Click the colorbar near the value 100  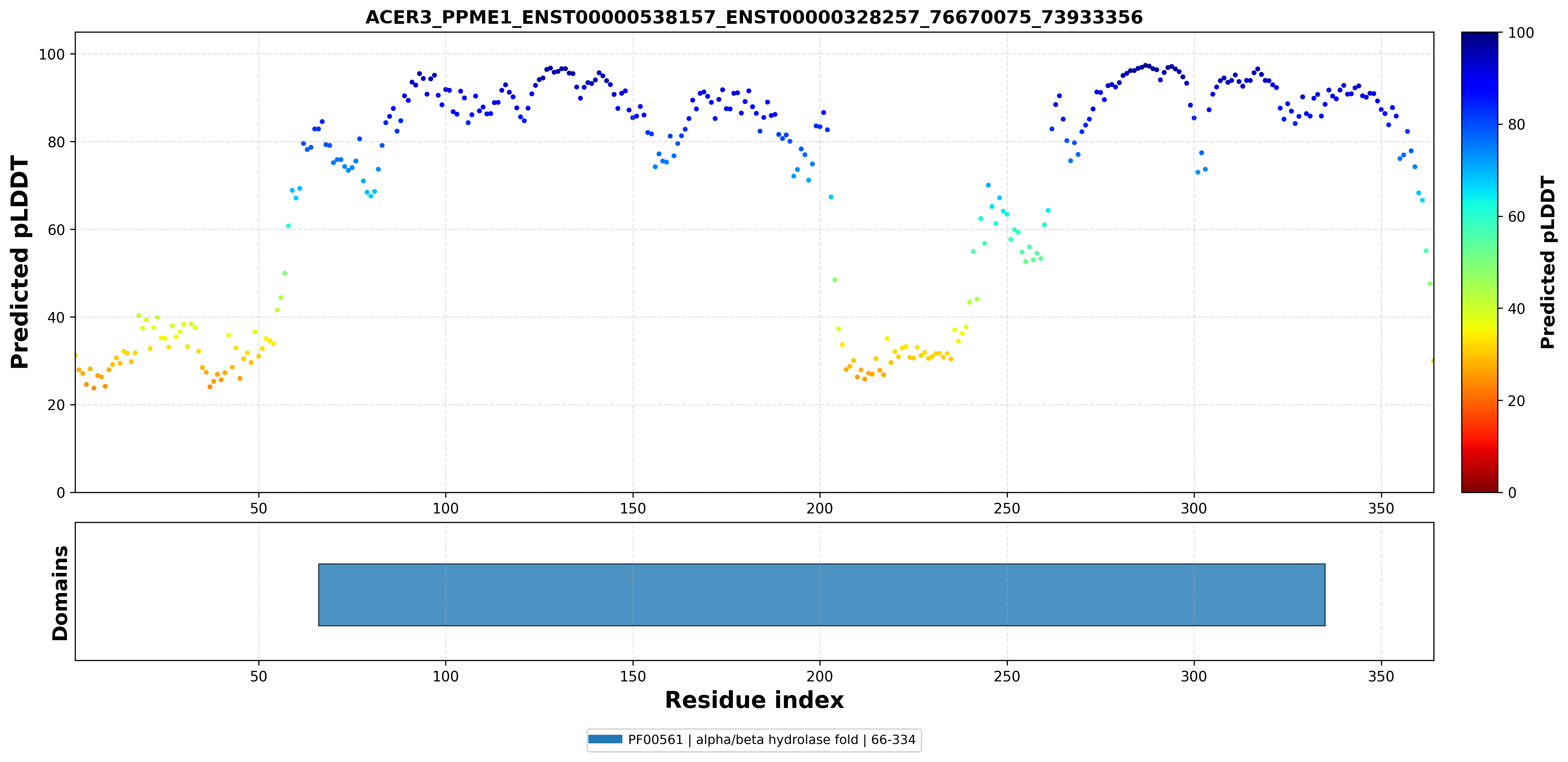tap(1479, 35)
